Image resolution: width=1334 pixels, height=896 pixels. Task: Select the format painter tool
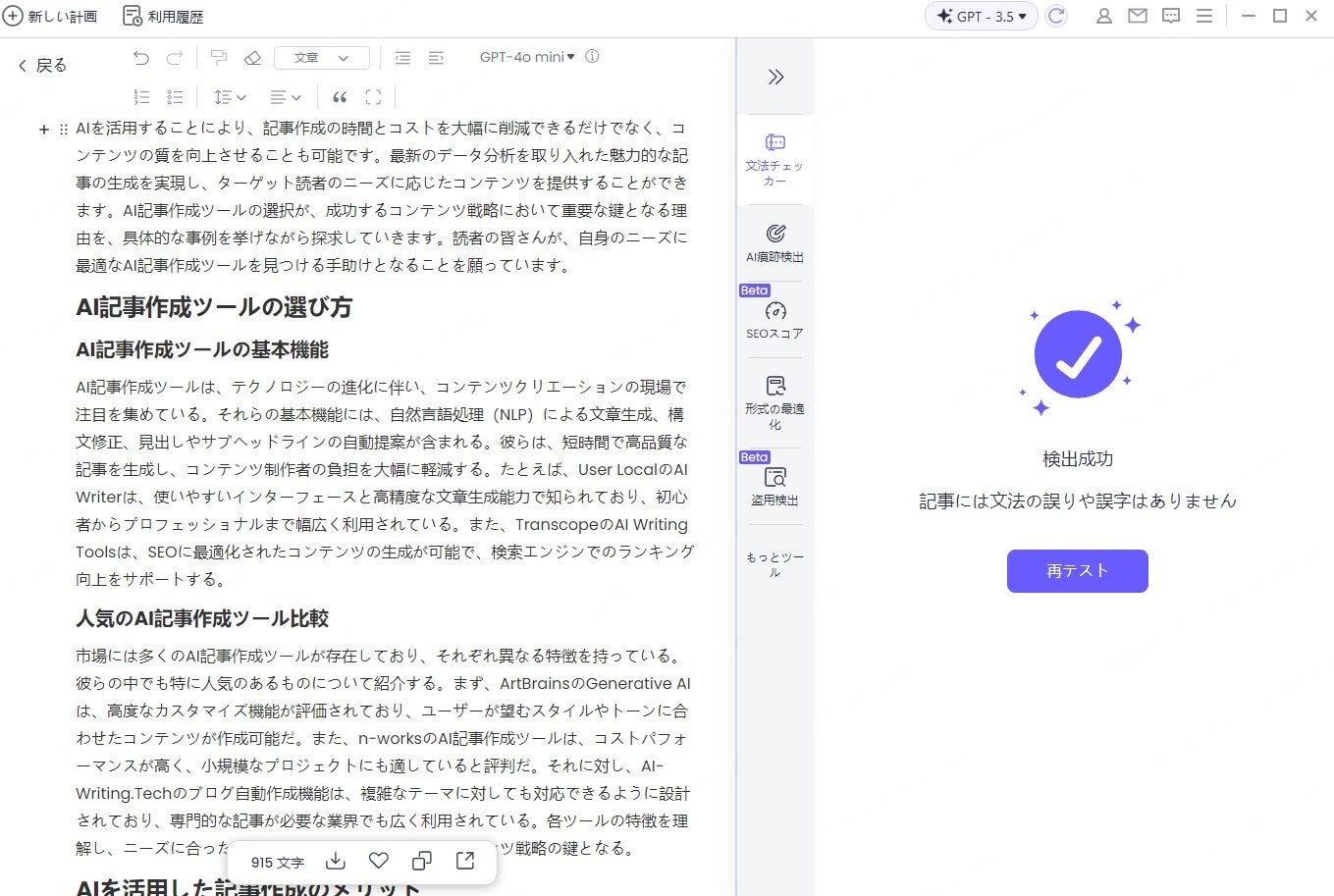pos(219,58)
